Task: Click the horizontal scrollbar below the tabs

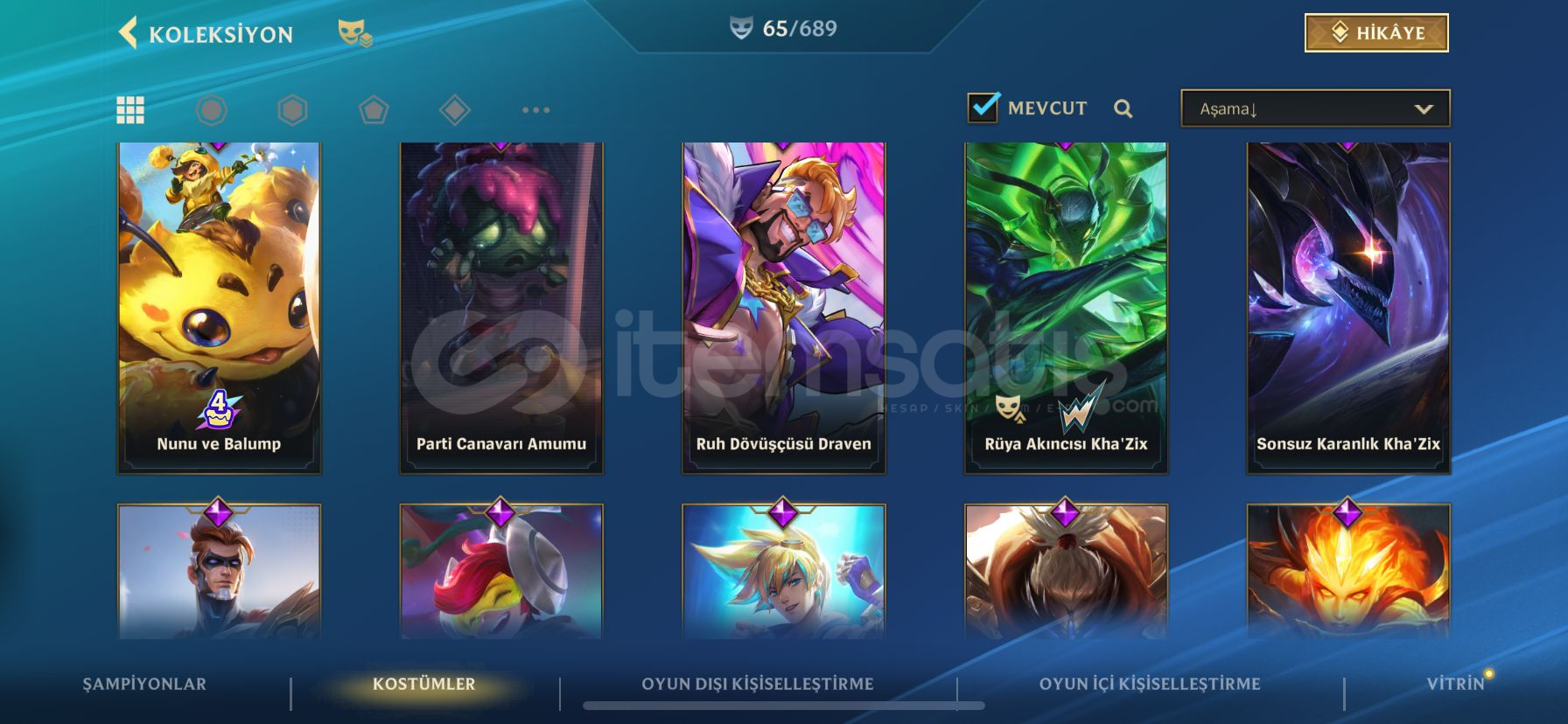Action: pyautogui.click(x=784, y=706)
